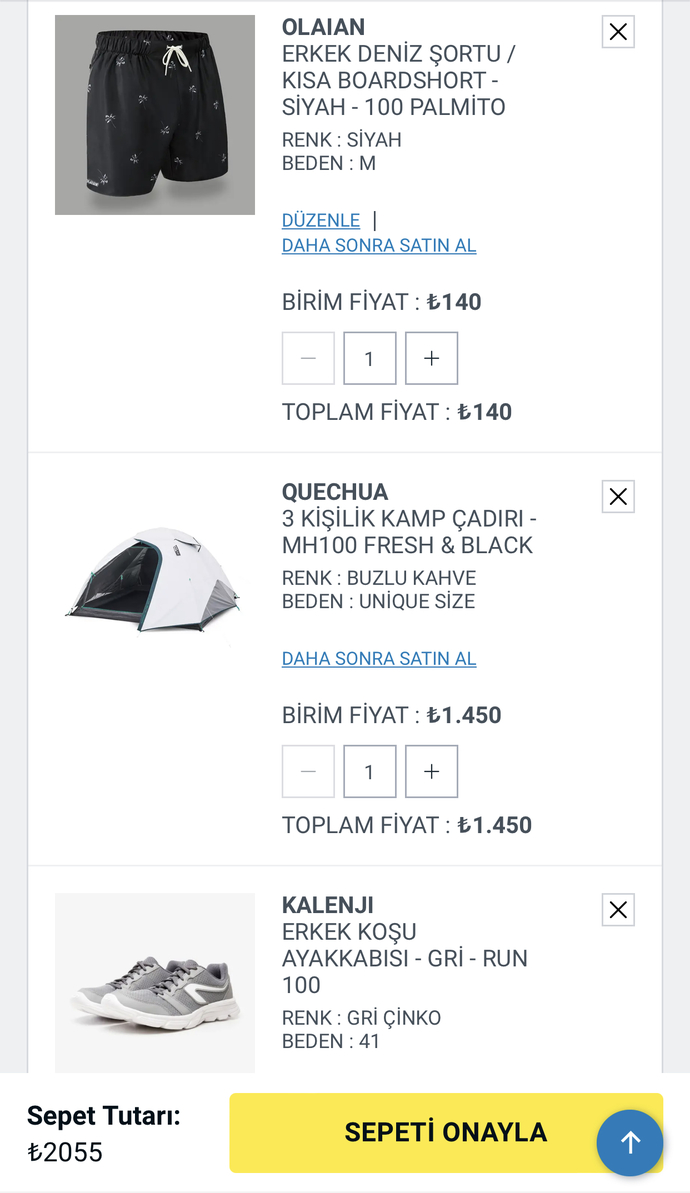Viewport: 690px width, 1193px height.
Task: Click DAHA SONRA SATIN AL for shorts
Action: coord(379,246)
